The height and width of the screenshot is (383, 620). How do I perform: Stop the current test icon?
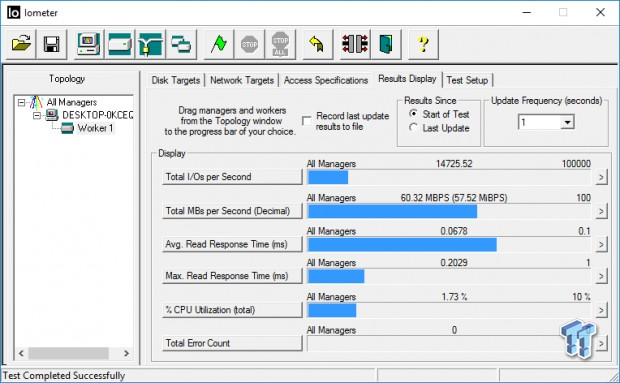249,44
